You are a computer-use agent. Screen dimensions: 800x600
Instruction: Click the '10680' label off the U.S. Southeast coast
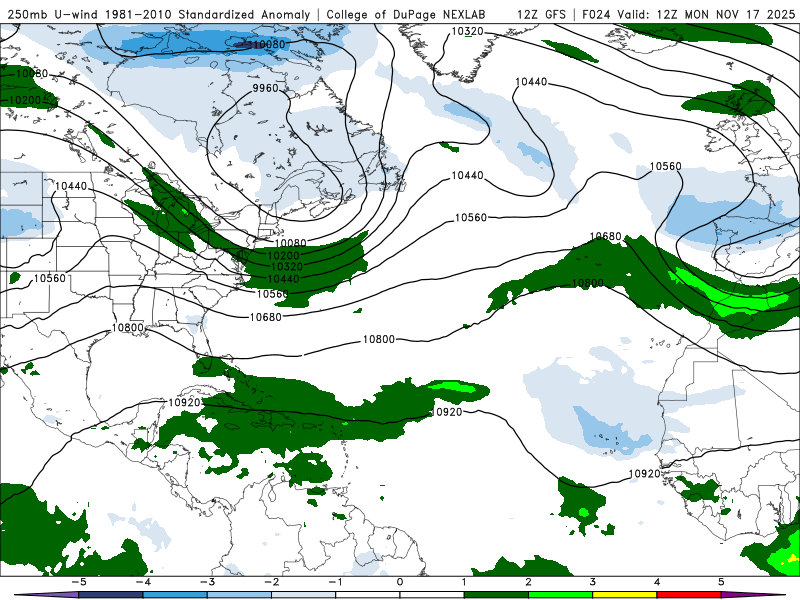click(265, 317)
